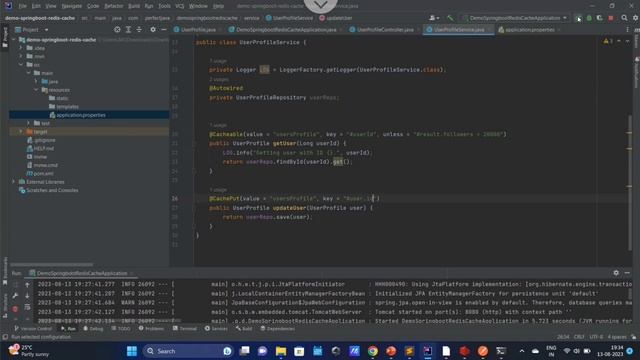Viewport: 640px width, 360px height.
Task: Expand the java folder
Action: [x=36, y=81]
